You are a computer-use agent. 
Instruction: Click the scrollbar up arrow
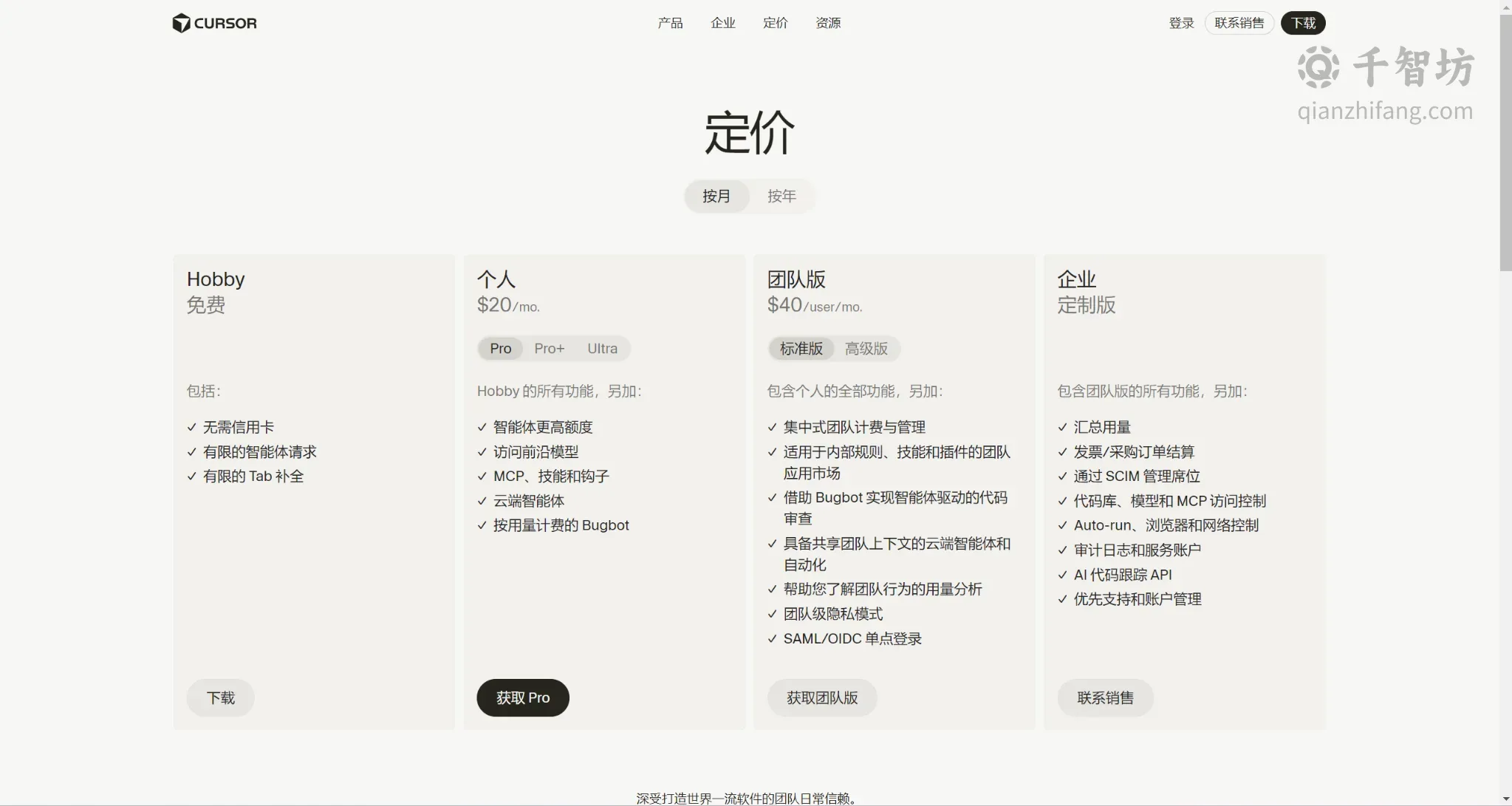1505,6
